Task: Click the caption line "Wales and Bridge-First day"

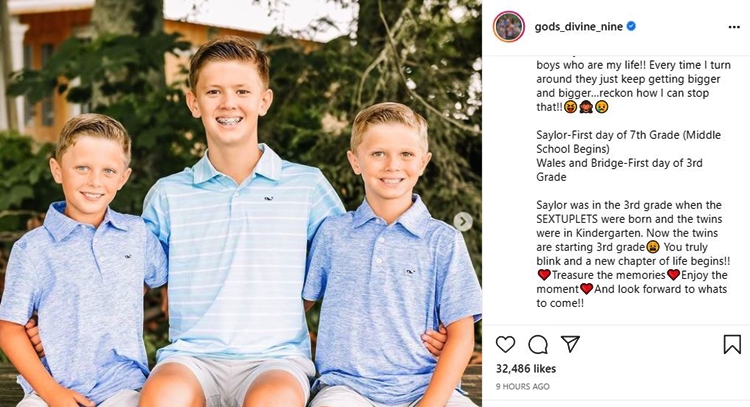Action: [x=619, y=163]
